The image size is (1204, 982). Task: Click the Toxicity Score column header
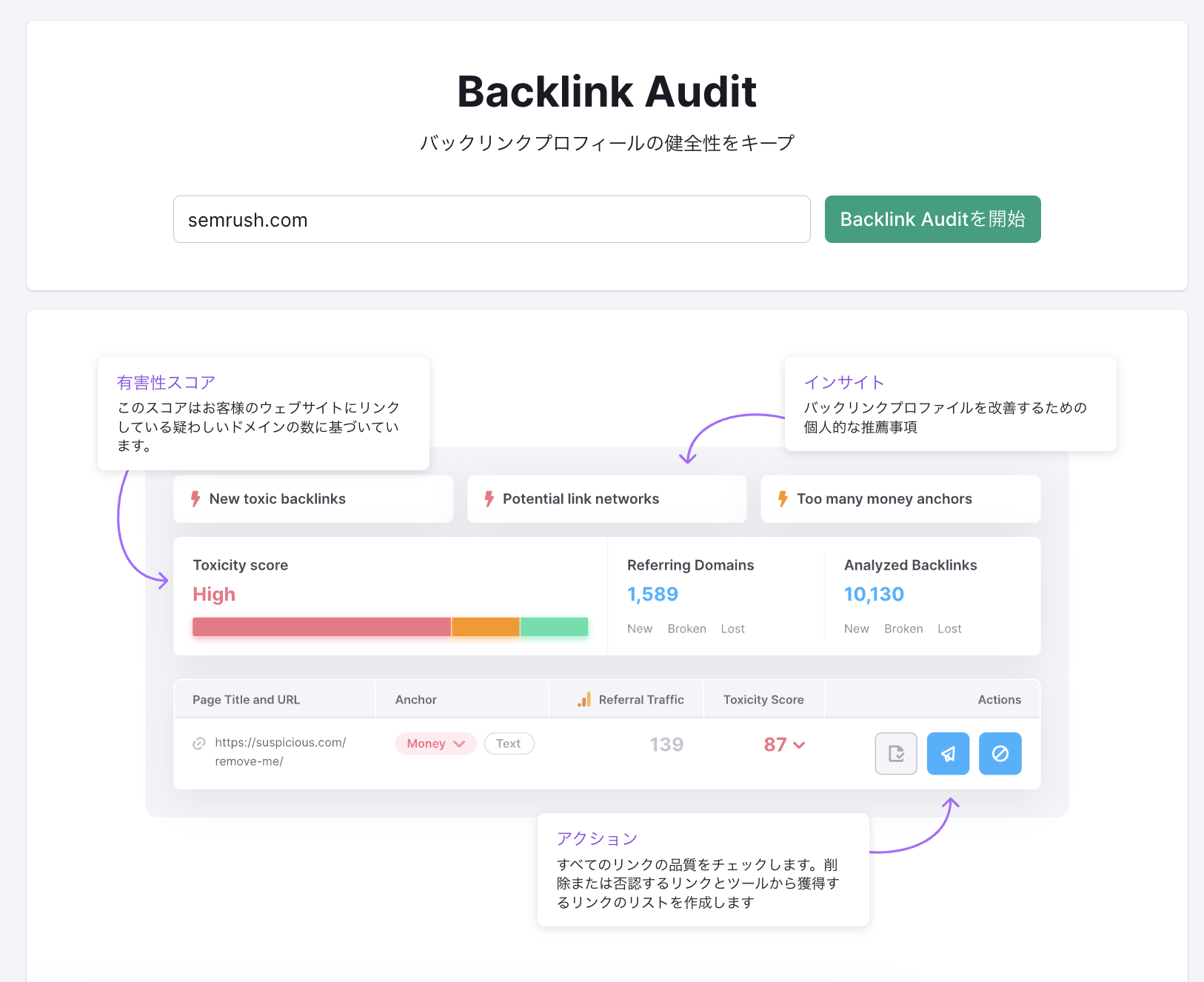click(x=763, y=700)
